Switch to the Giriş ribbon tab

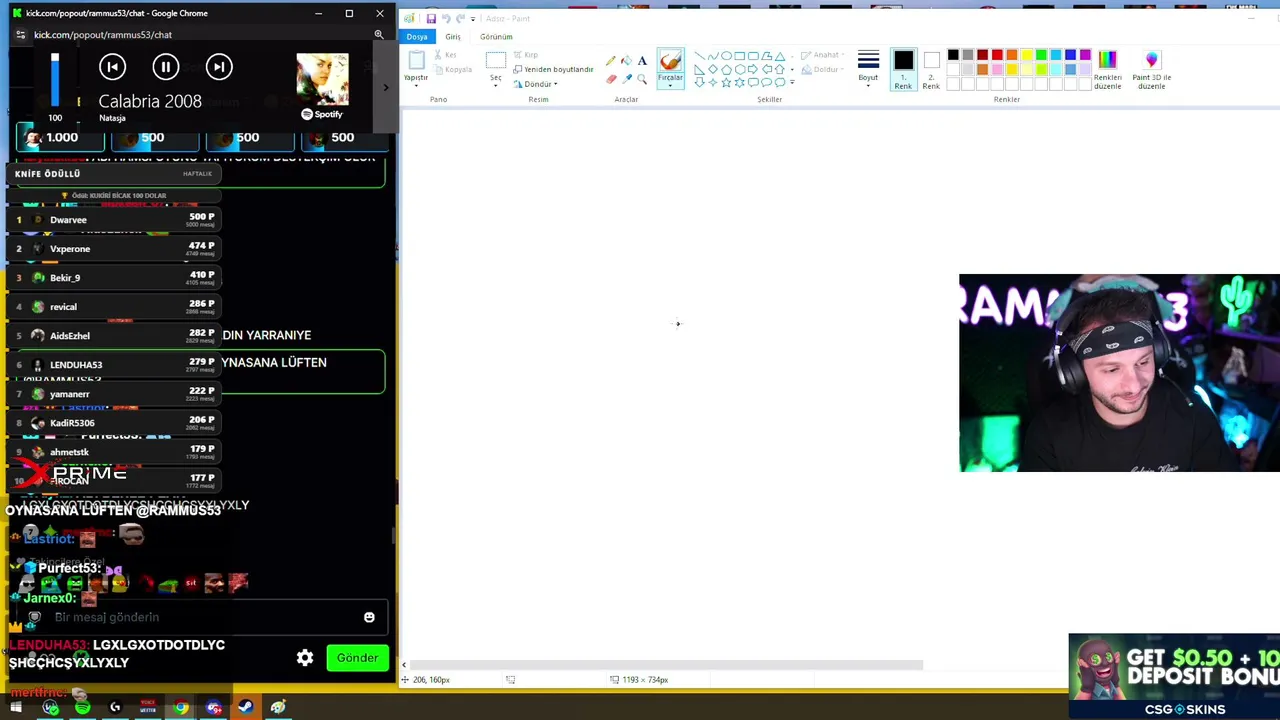[453, 37]
